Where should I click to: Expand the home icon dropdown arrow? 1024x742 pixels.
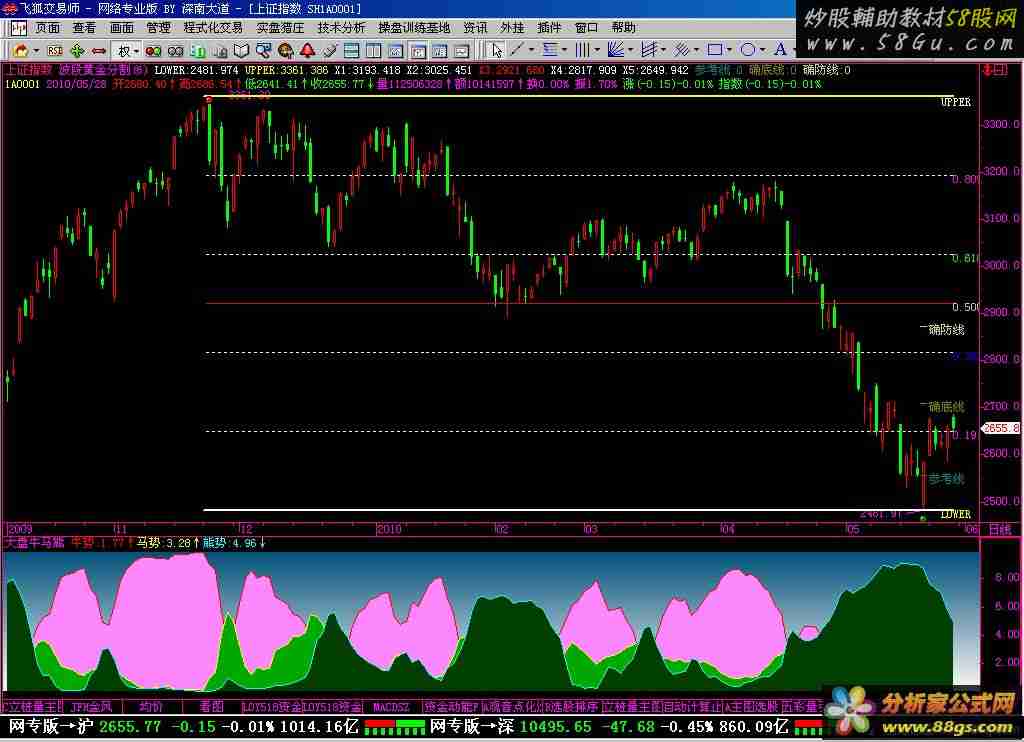(x=35, y=50)
